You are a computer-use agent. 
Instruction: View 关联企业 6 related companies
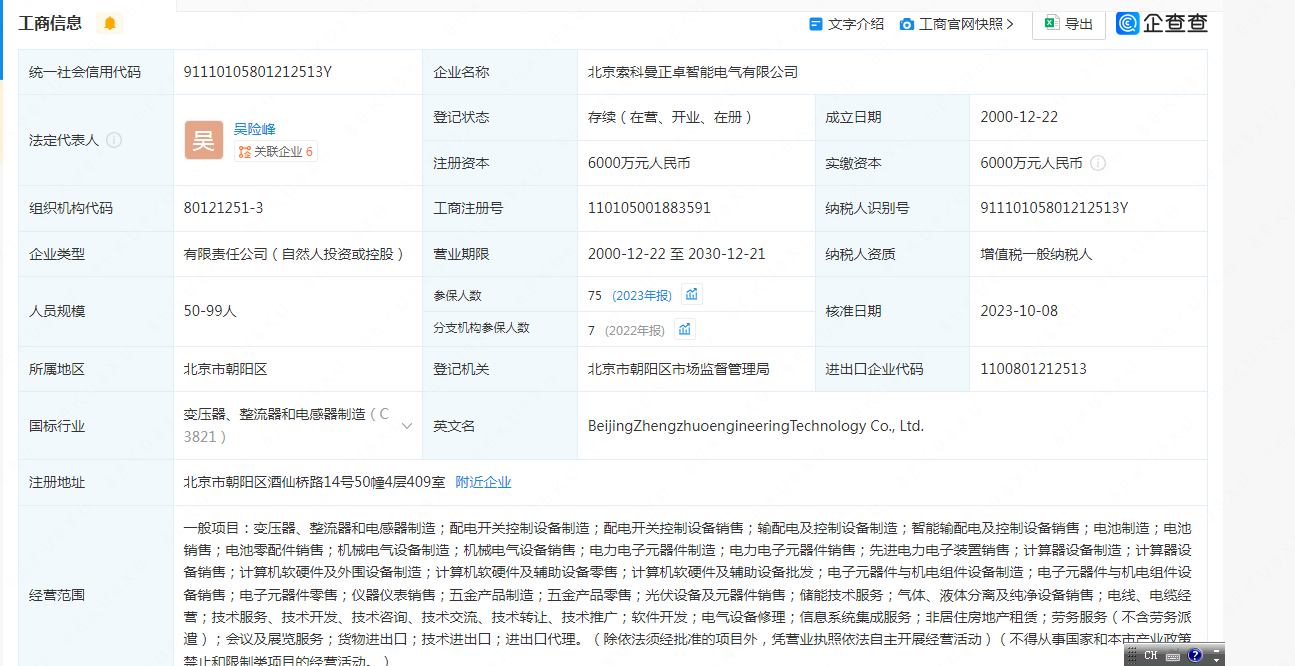[276, 152]
